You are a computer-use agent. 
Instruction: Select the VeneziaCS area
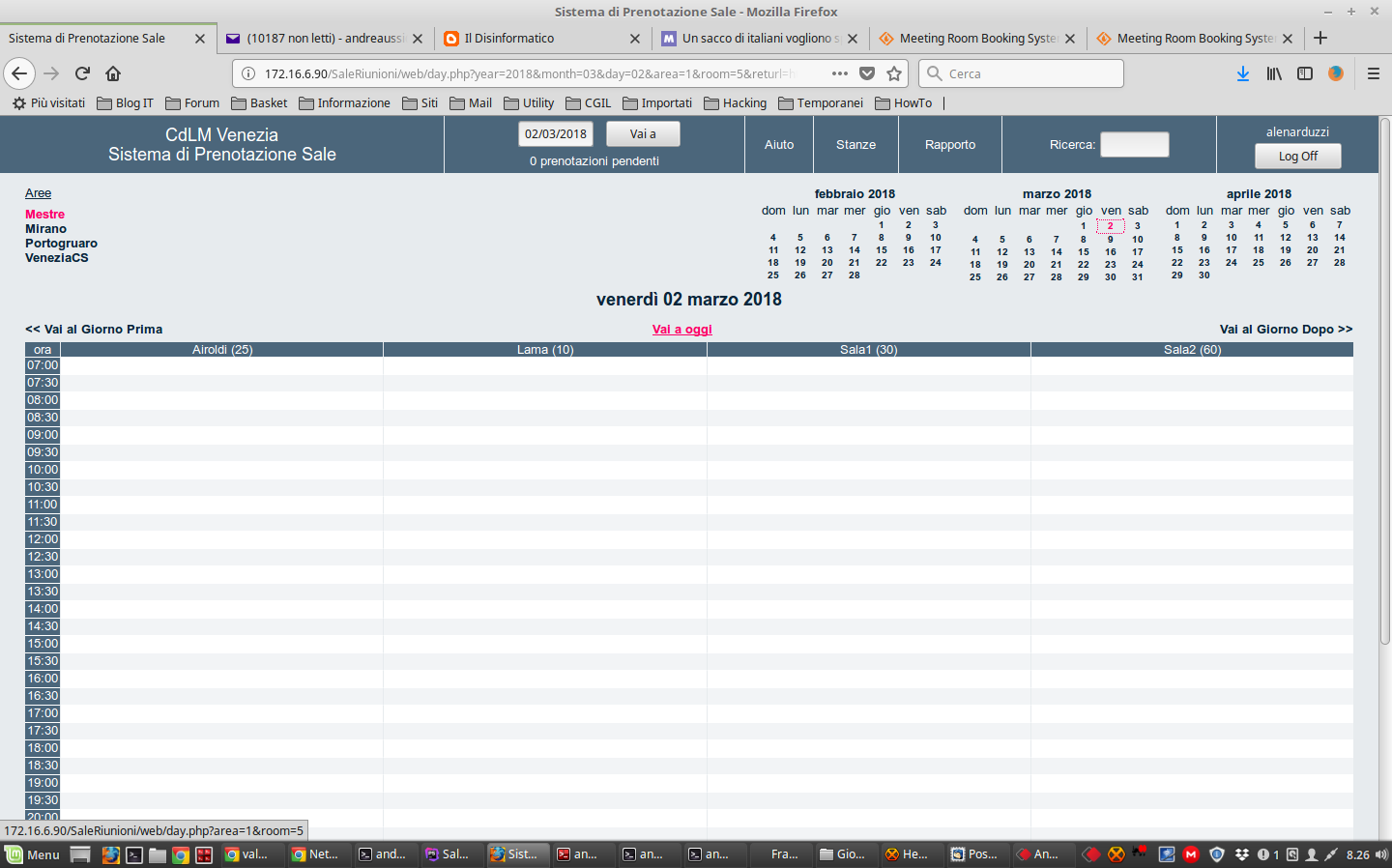(57, 258)
